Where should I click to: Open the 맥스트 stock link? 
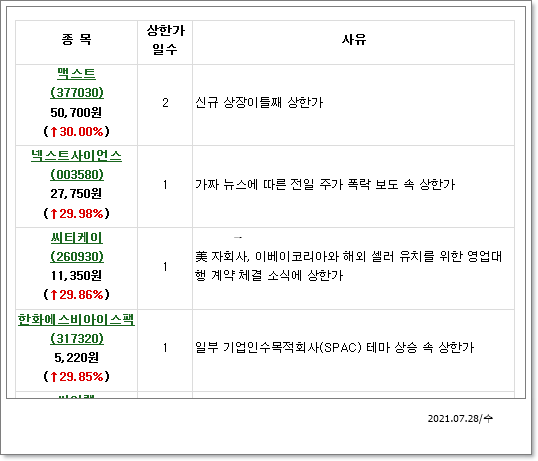point(76,74)
